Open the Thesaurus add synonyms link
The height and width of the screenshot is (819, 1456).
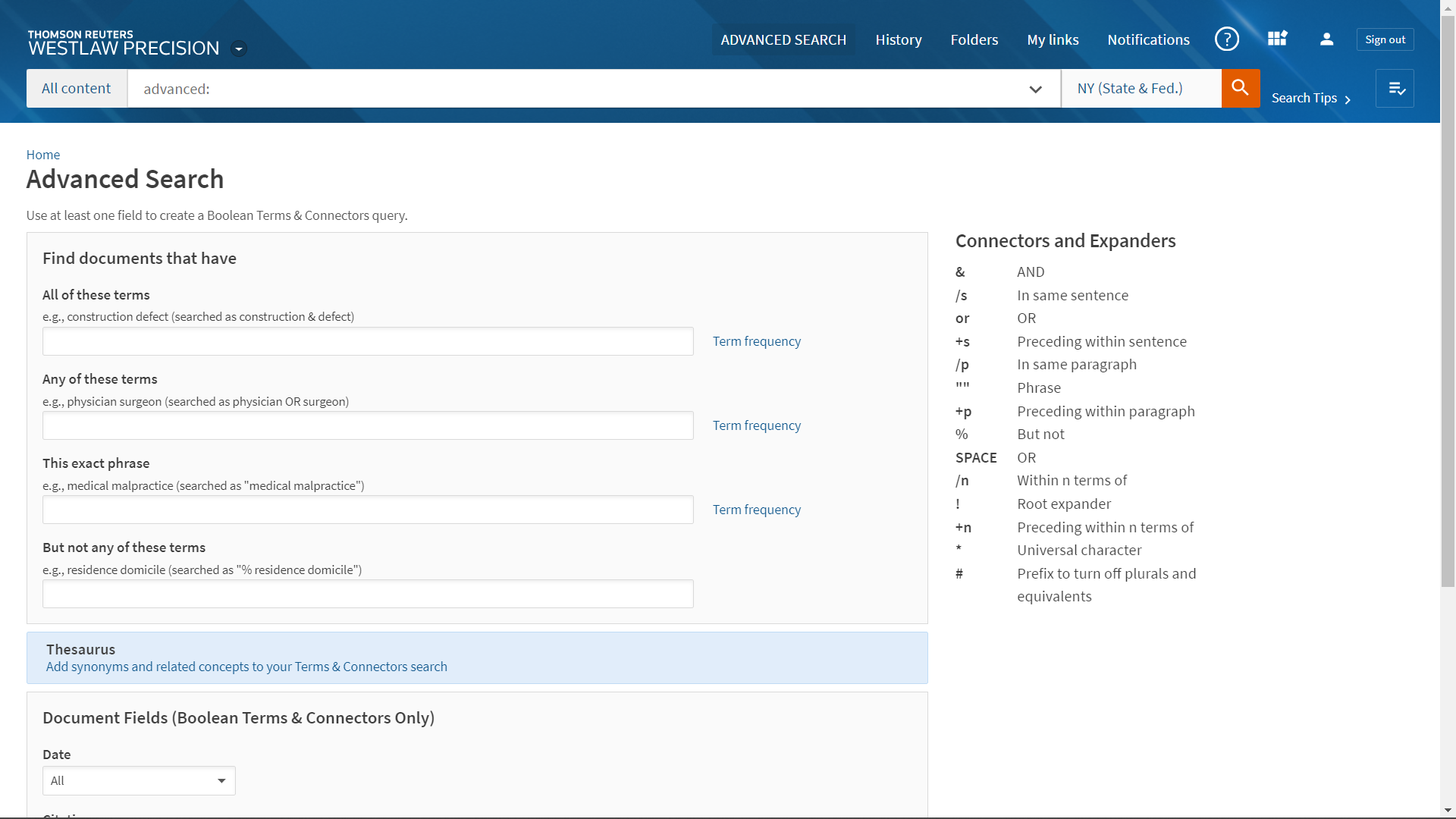(246, 667)
